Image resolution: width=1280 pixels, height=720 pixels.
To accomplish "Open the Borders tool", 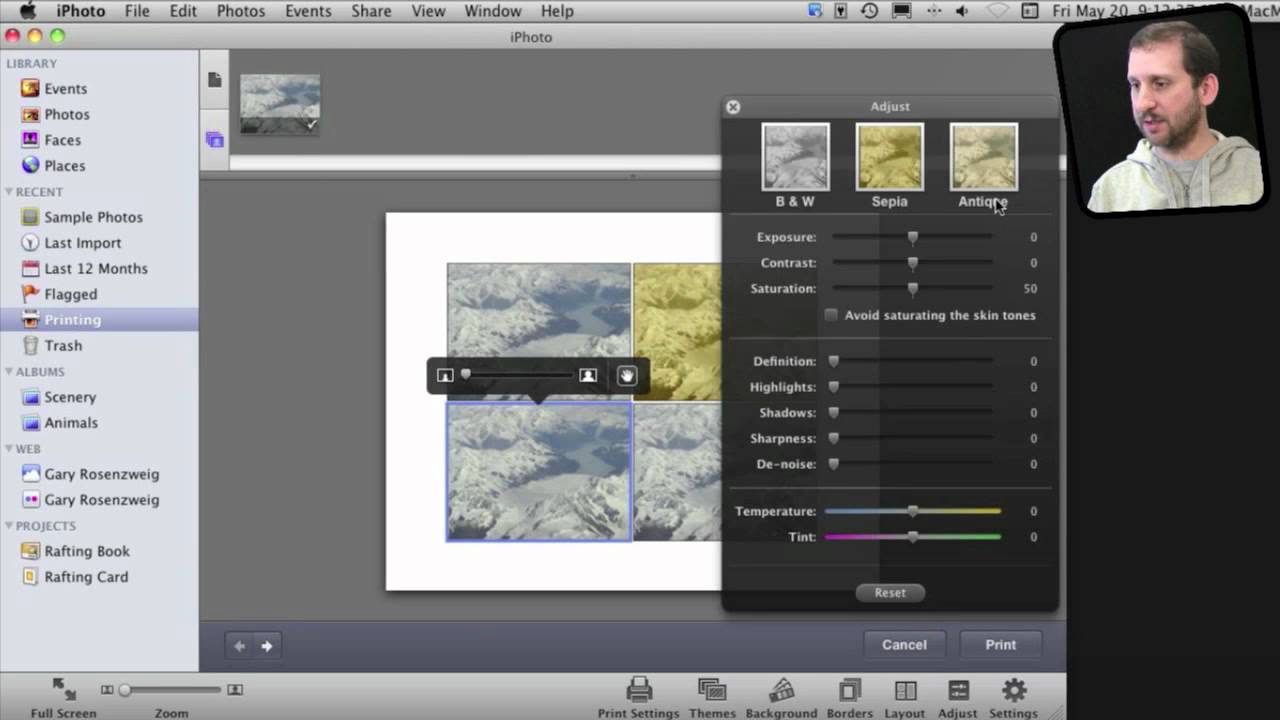I will click(x=849, y=697).
